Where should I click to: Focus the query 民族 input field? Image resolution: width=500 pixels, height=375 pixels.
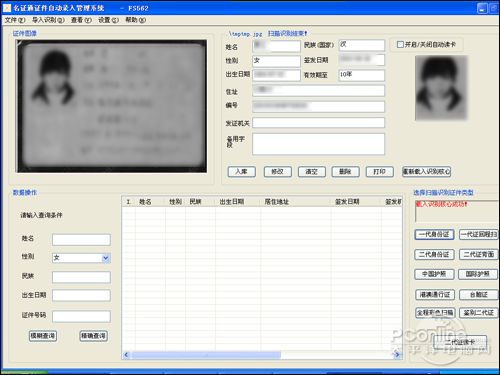[x=81, y=277]
